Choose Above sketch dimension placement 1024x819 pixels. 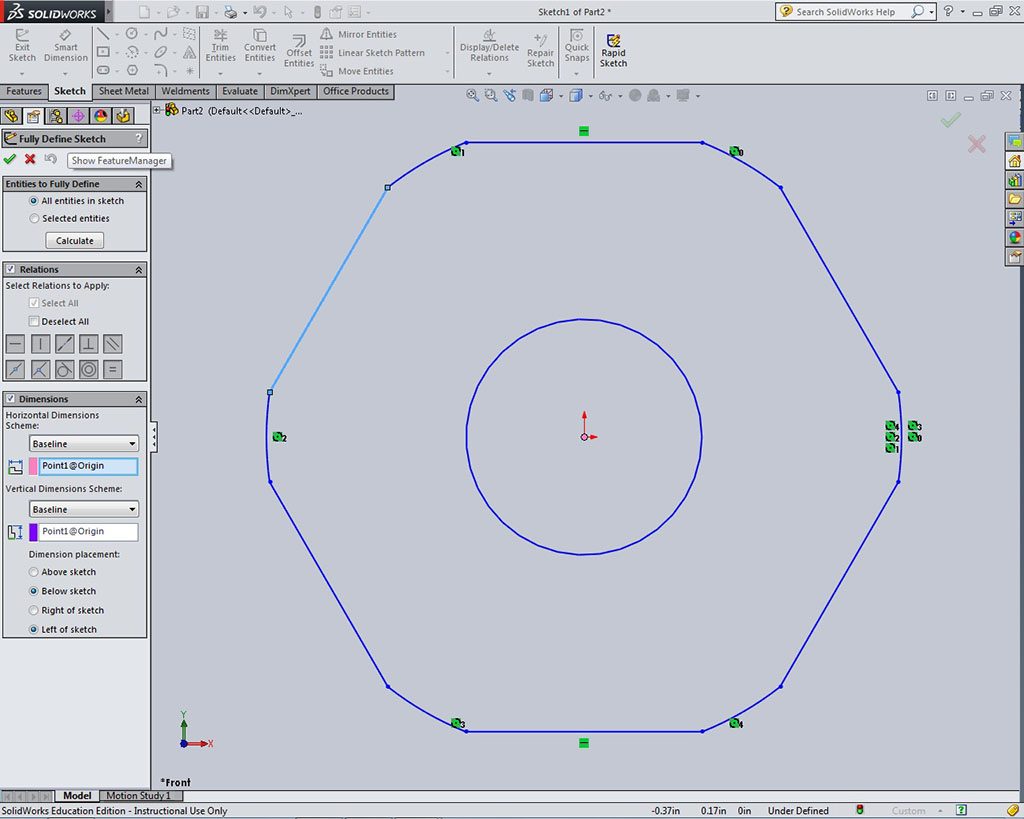35,572
